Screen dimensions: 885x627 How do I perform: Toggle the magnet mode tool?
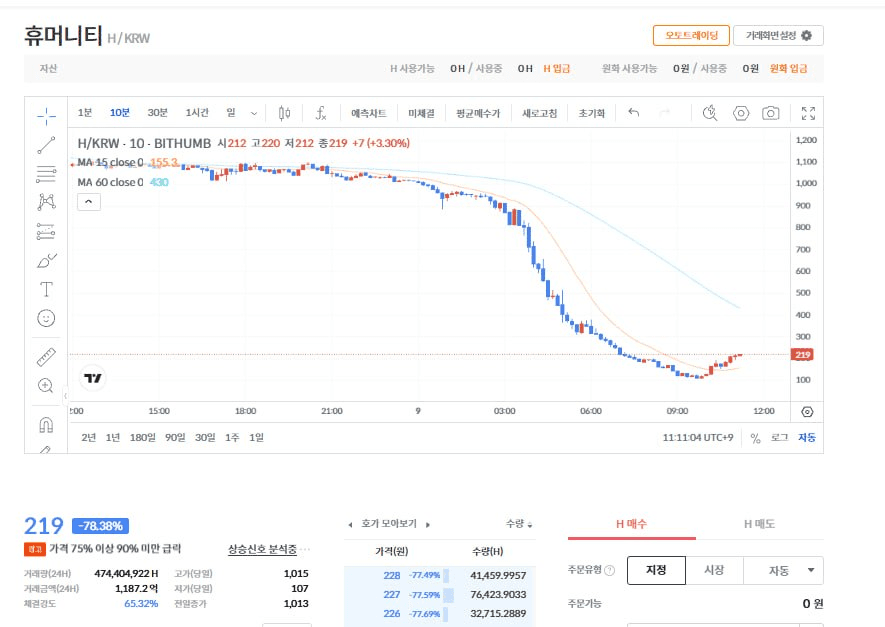(x=46, y=424)
